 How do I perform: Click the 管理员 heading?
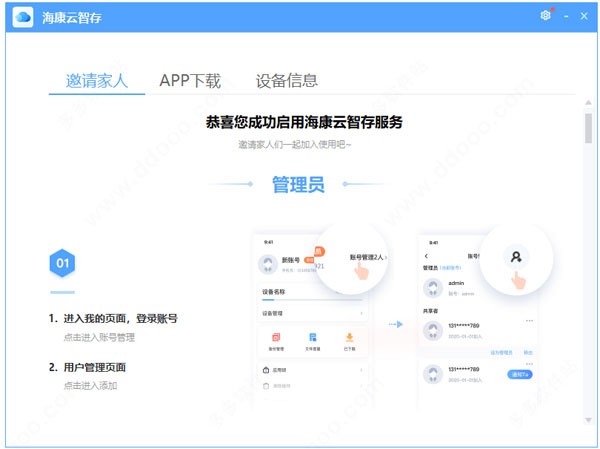(x=298, y=184)
